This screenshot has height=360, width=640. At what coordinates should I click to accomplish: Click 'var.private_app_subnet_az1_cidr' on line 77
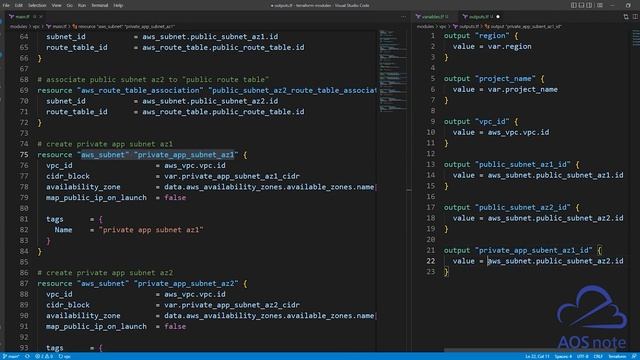232,176
